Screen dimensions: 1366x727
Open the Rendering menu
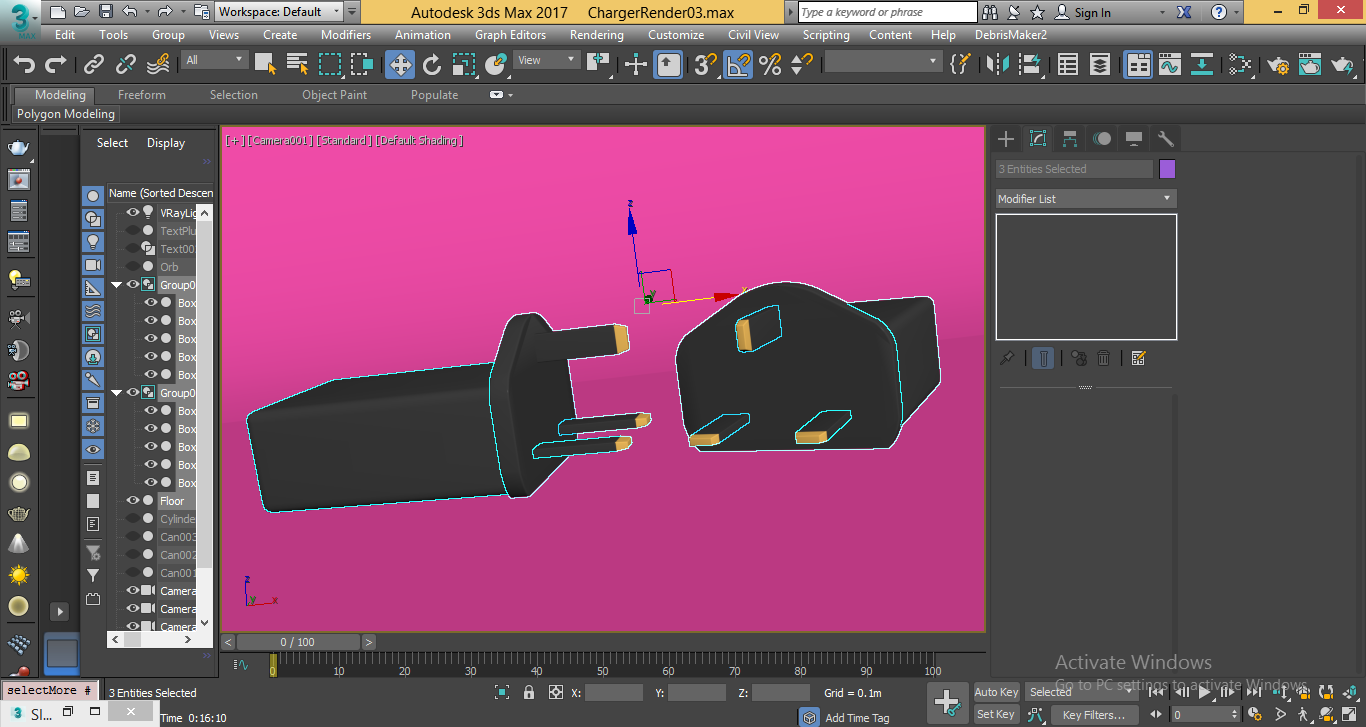coord(597,34)
